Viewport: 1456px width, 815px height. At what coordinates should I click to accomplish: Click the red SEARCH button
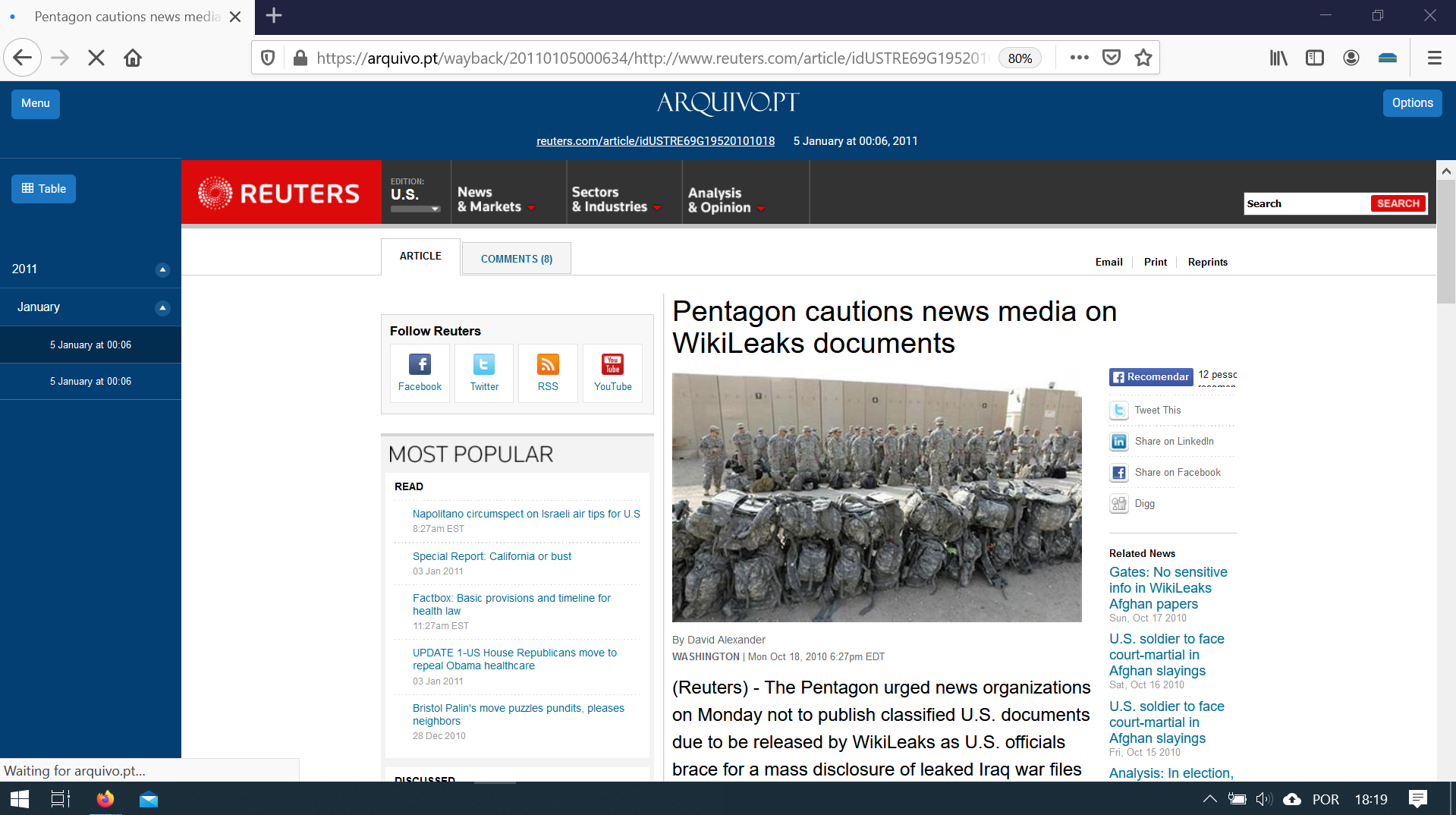coord(1398,203)
